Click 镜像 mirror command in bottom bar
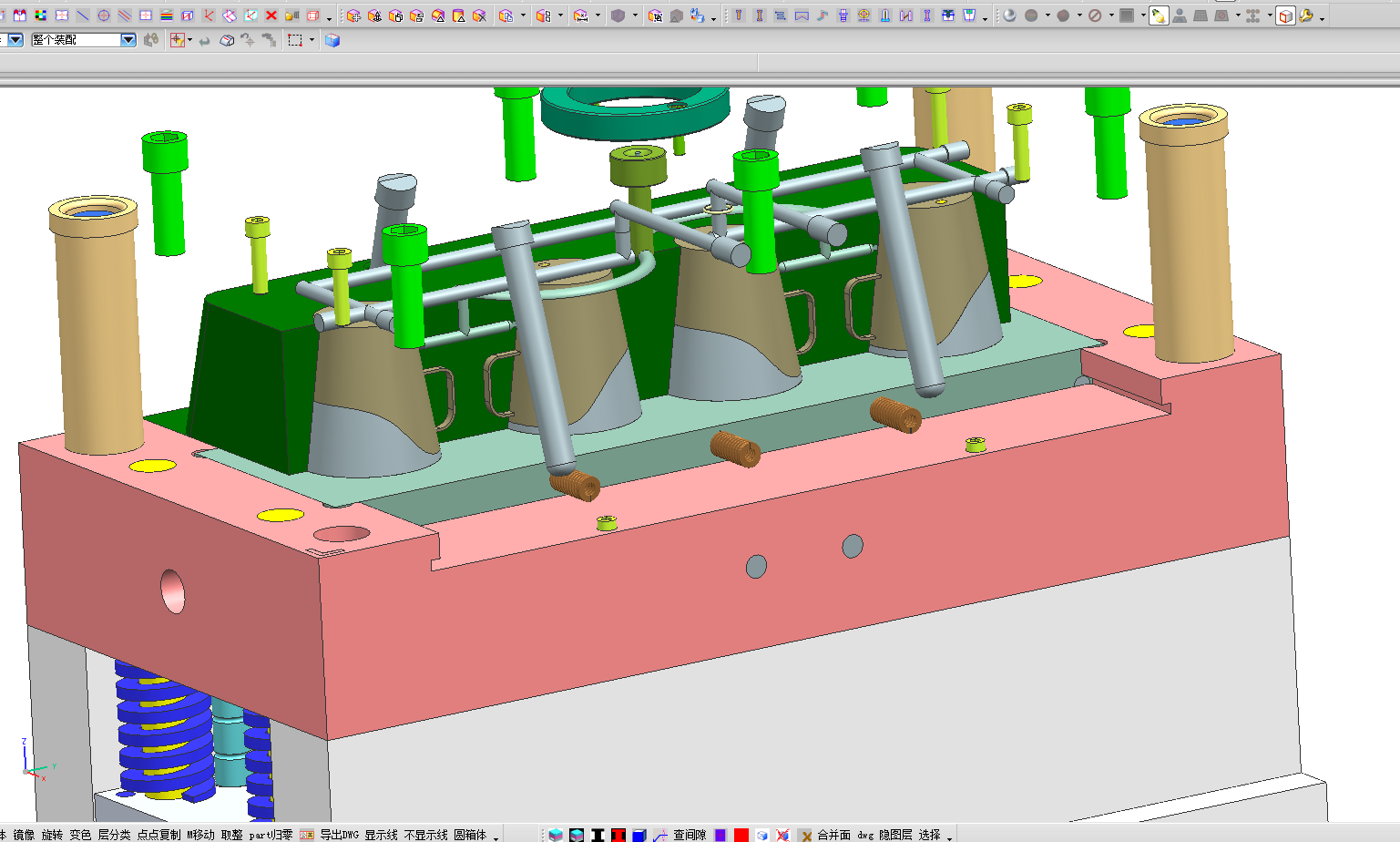This screenshot has height=842, width=1400. click(x=24, y=835)
